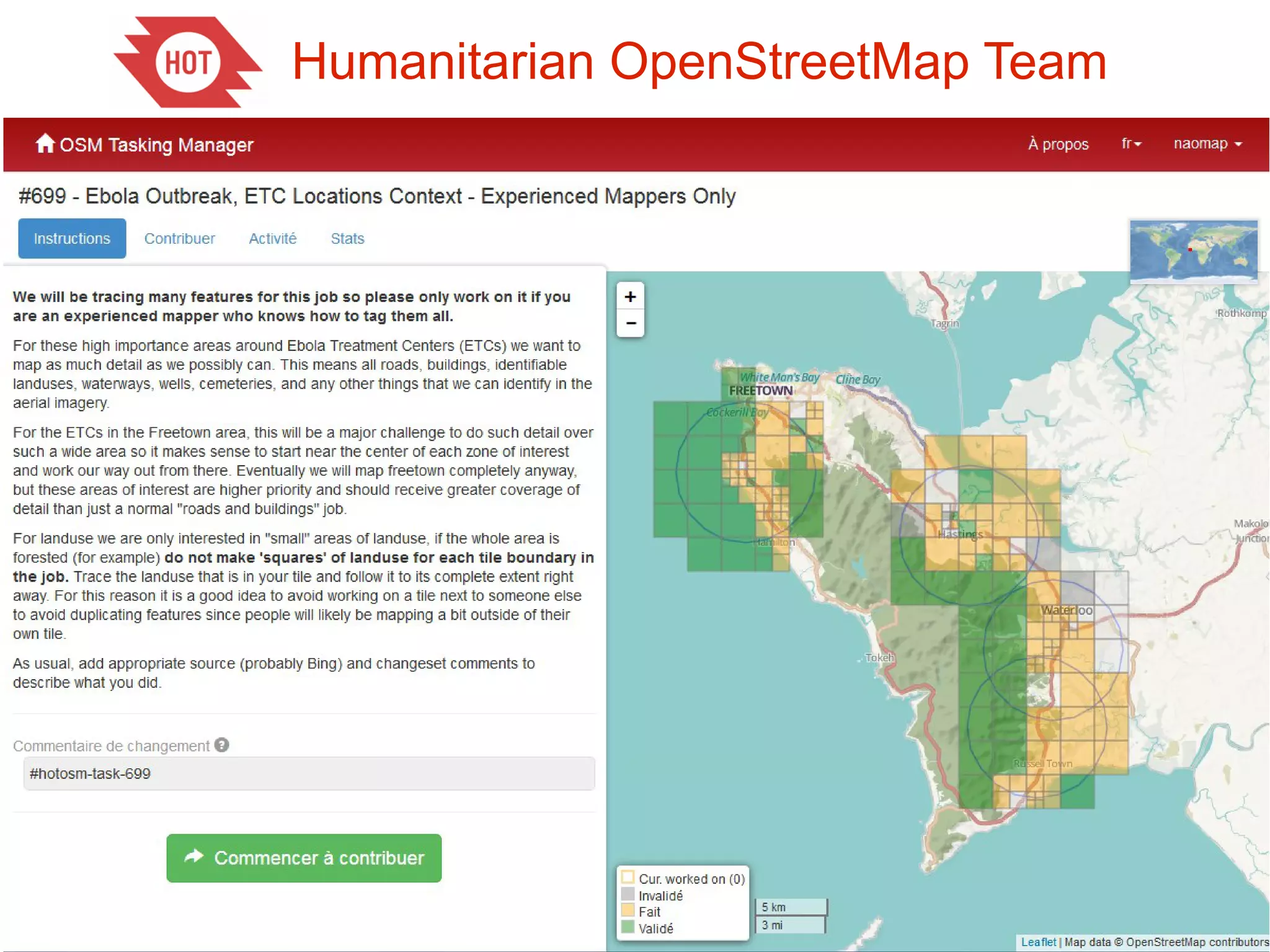The width and height of the screenshot is (1270, 952).
Task: Open OSM Tasking Manager home link
Action: click(144, 145)
